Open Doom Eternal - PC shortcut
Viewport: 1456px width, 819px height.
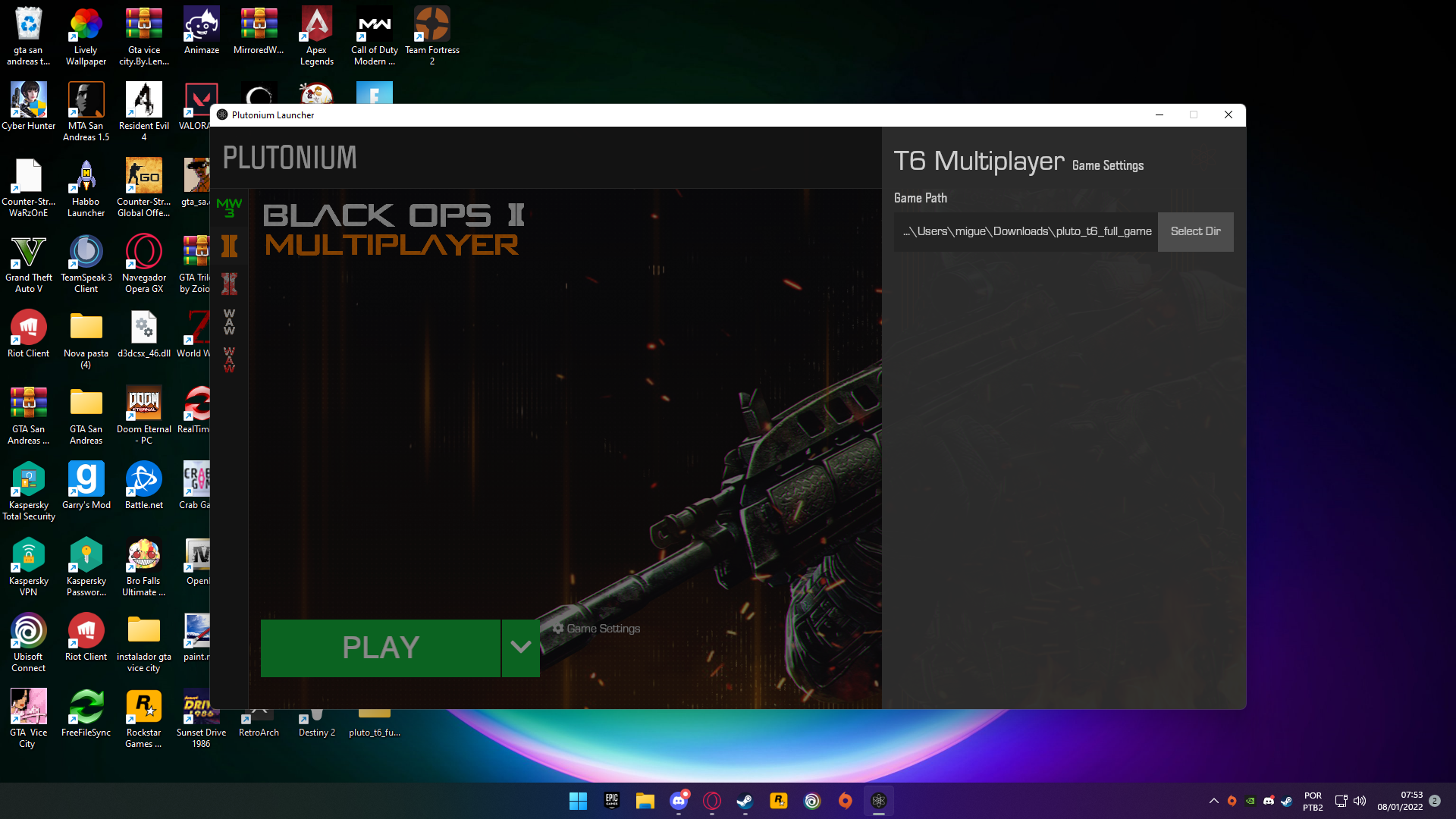[x=144, y=415]
